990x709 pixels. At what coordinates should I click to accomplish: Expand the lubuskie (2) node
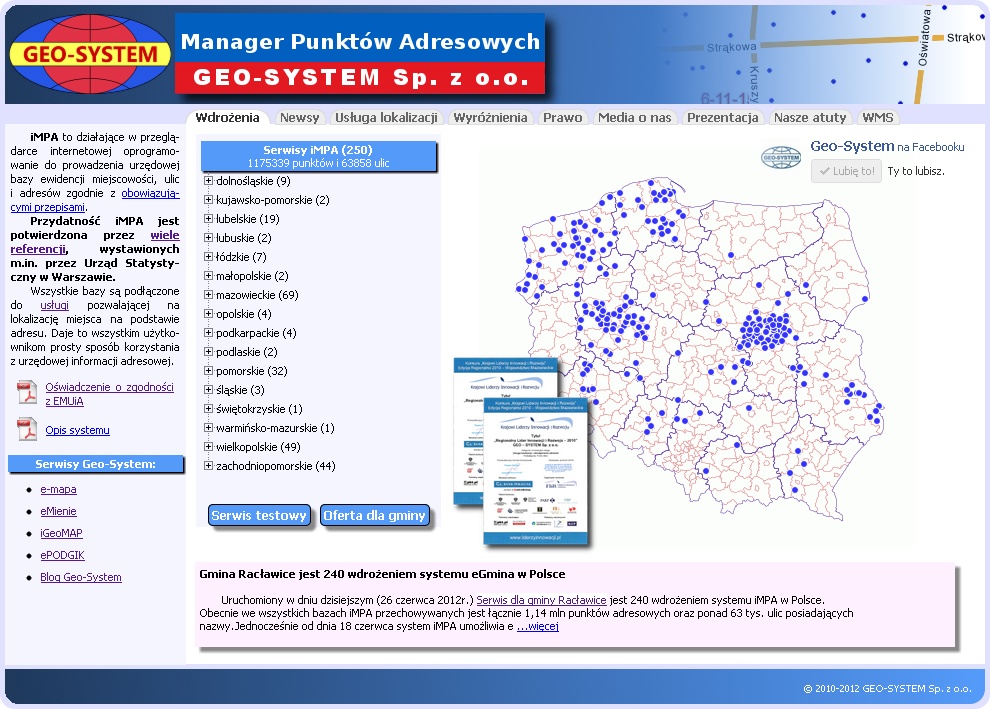208,237
